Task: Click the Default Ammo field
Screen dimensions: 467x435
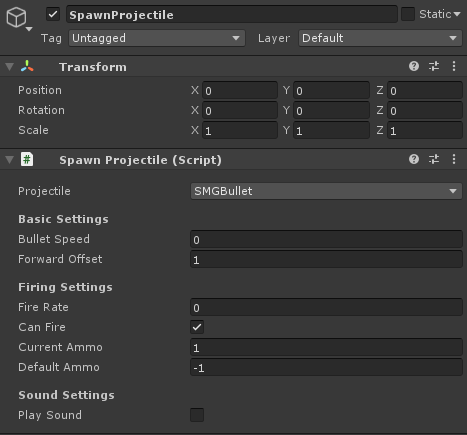Action: [x=326, y=367]
